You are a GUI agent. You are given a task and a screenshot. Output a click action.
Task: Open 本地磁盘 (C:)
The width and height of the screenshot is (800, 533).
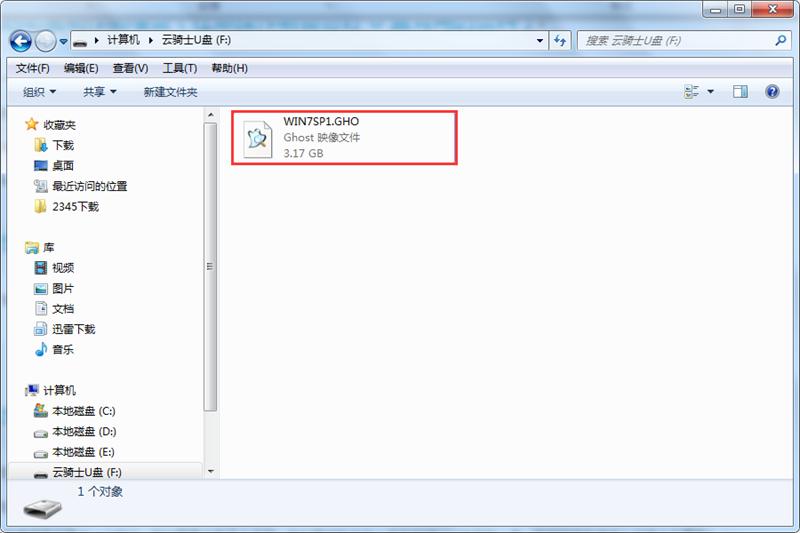[x=84, y=411]
